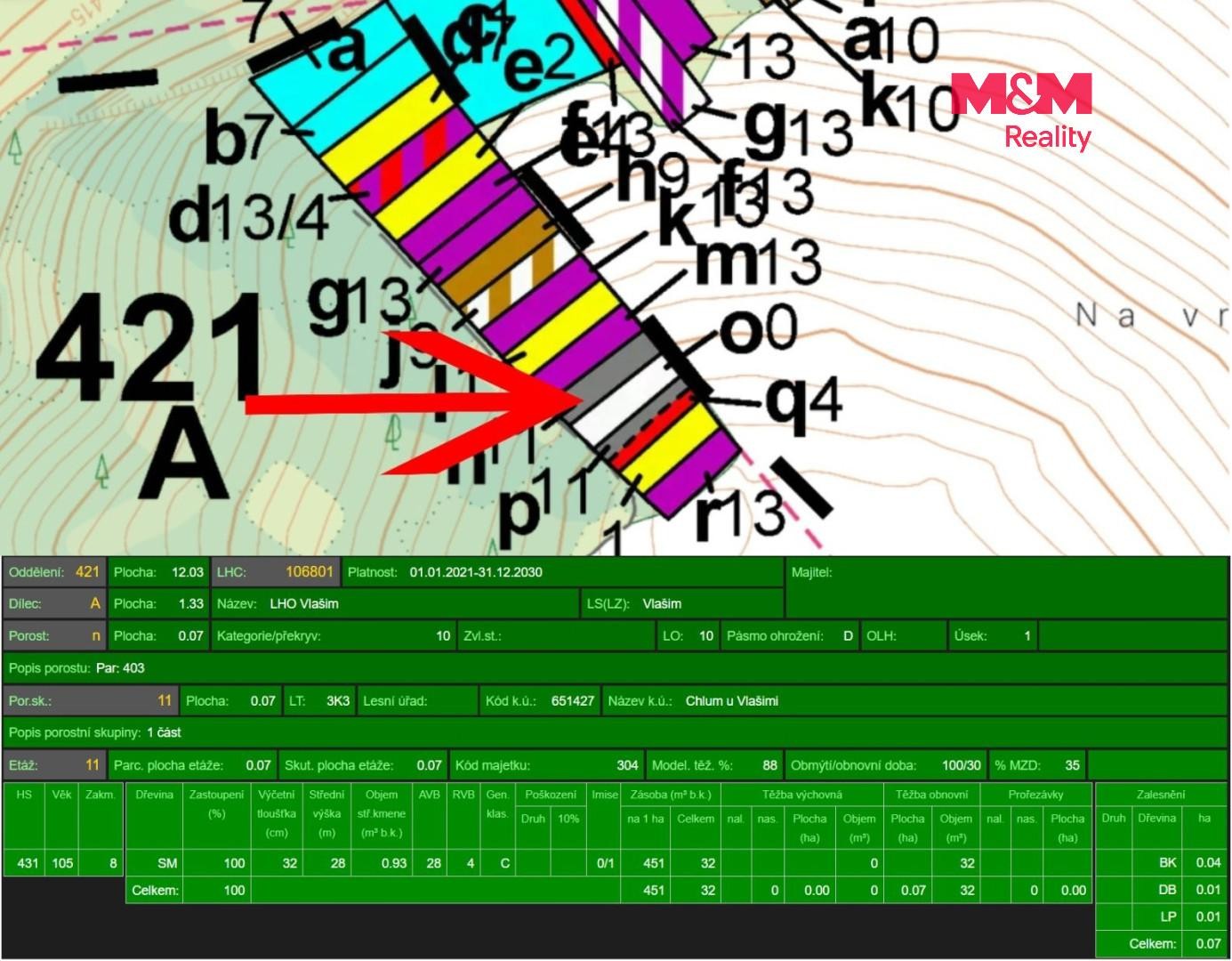Select the Porost value n
The image size is (1232, 961).
pyautogui.click(x=96, y=636)
